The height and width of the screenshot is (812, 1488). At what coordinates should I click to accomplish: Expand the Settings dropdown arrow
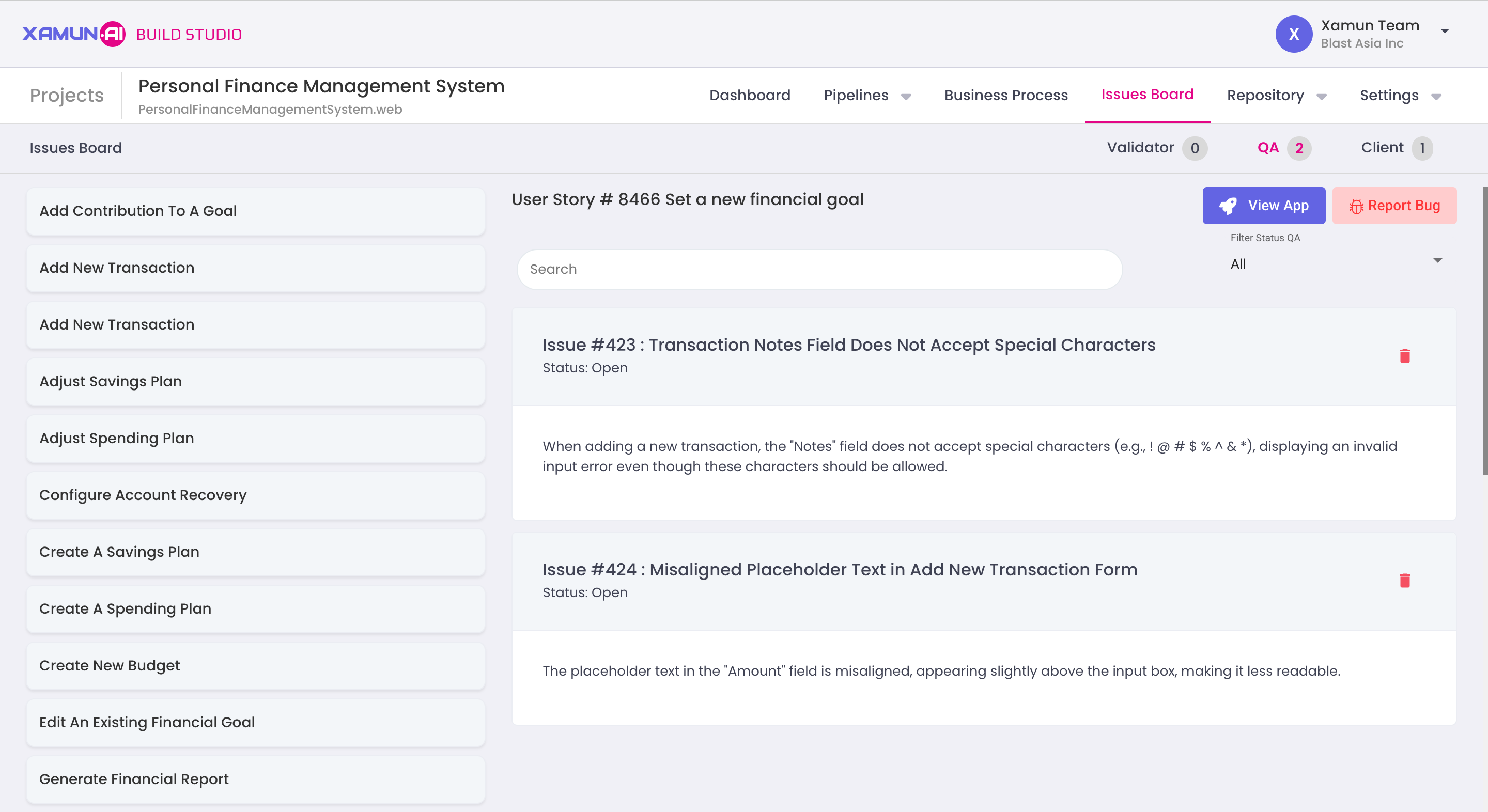(1436, 97)
